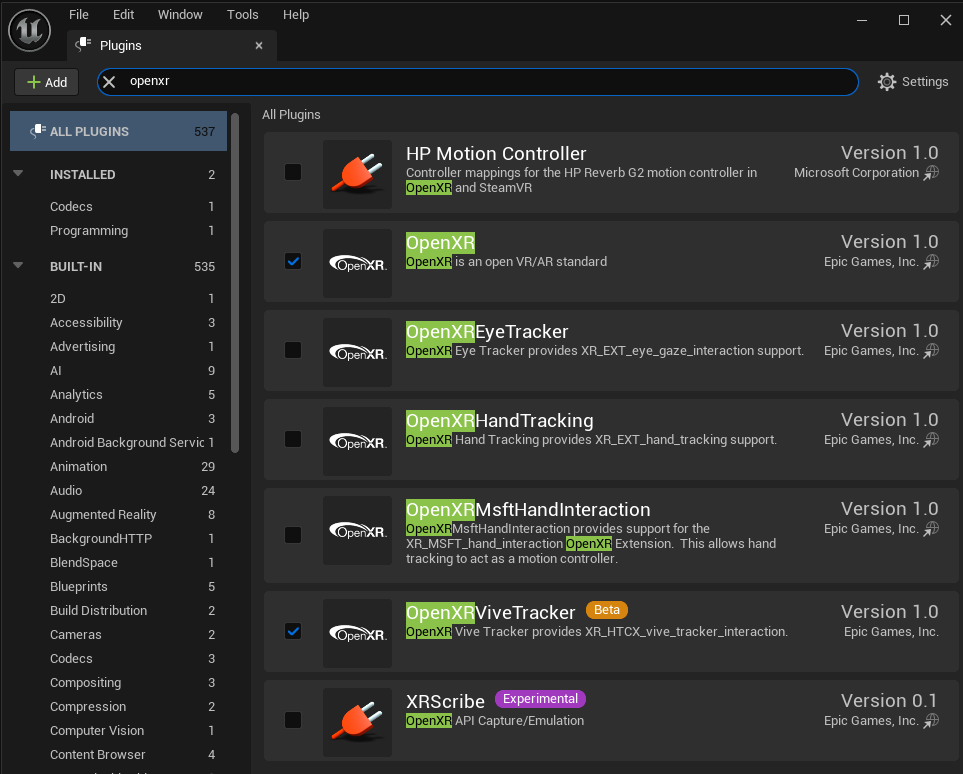This screenshot has height=774, width=963.
Task: Open OpenXRHandTracking's Epic Games web icon
Action: [932, 440]
